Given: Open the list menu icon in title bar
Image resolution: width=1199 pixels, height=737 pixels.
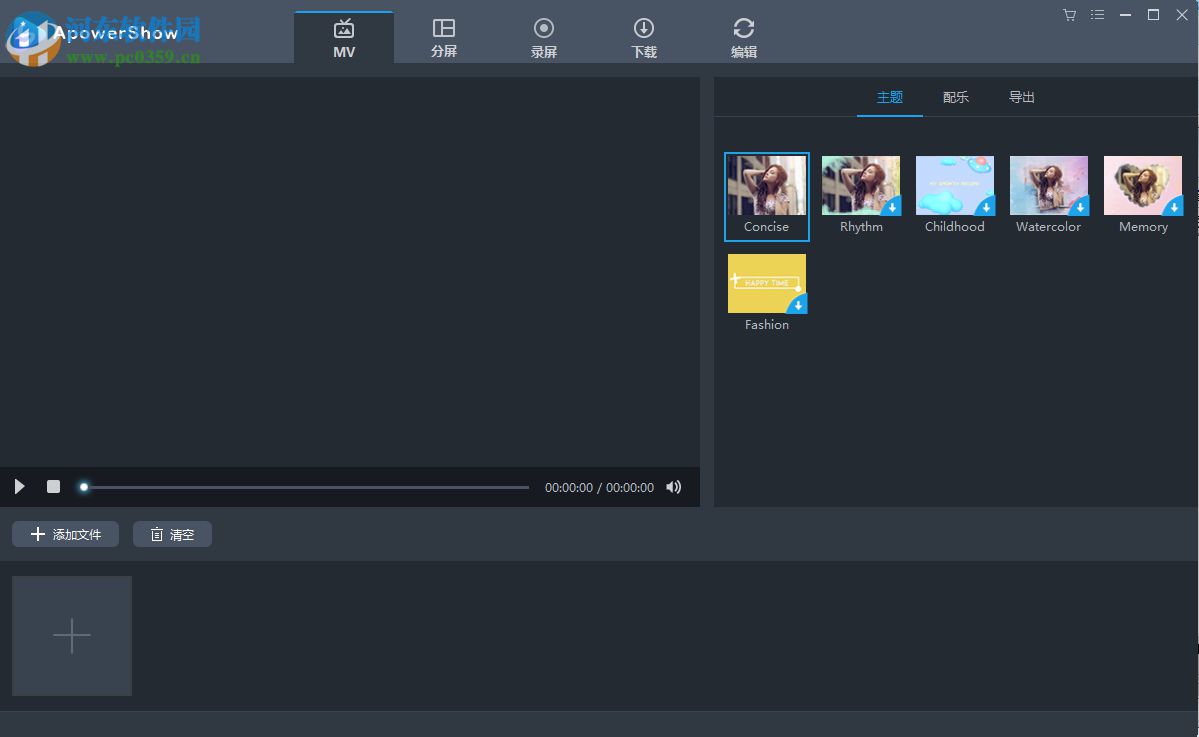Looking at the screenshot, I should [x=1097, y=15].
